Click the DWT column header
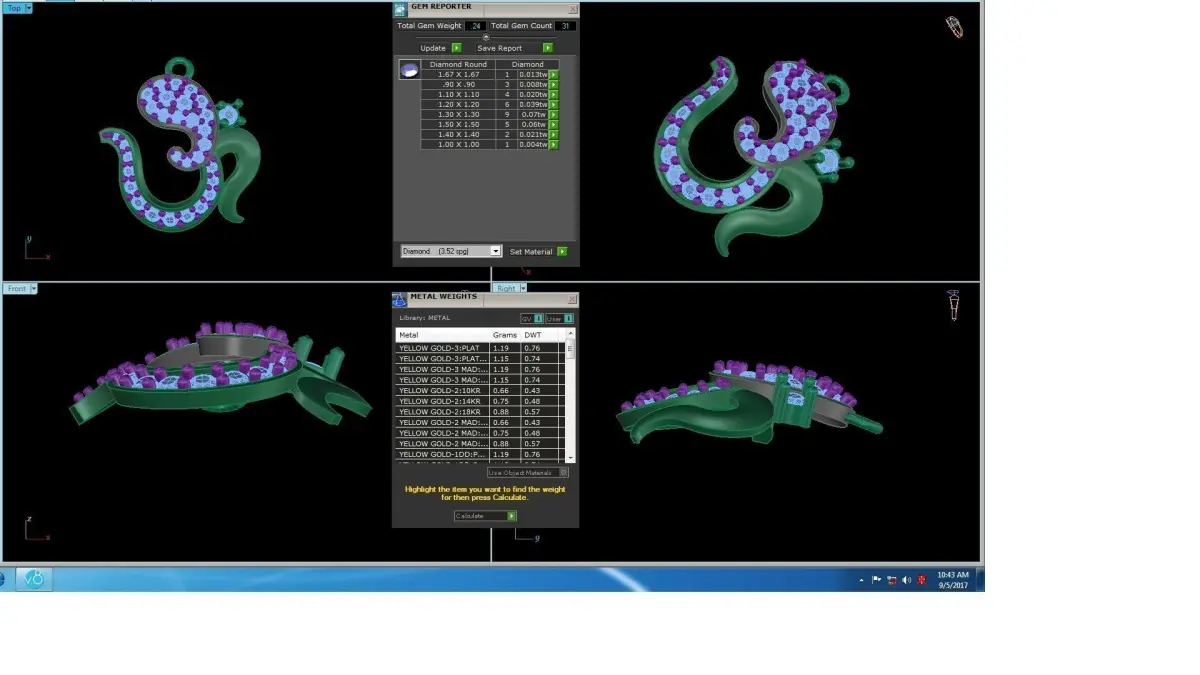Screen dimensions: 1200x675 coord(539,335)
